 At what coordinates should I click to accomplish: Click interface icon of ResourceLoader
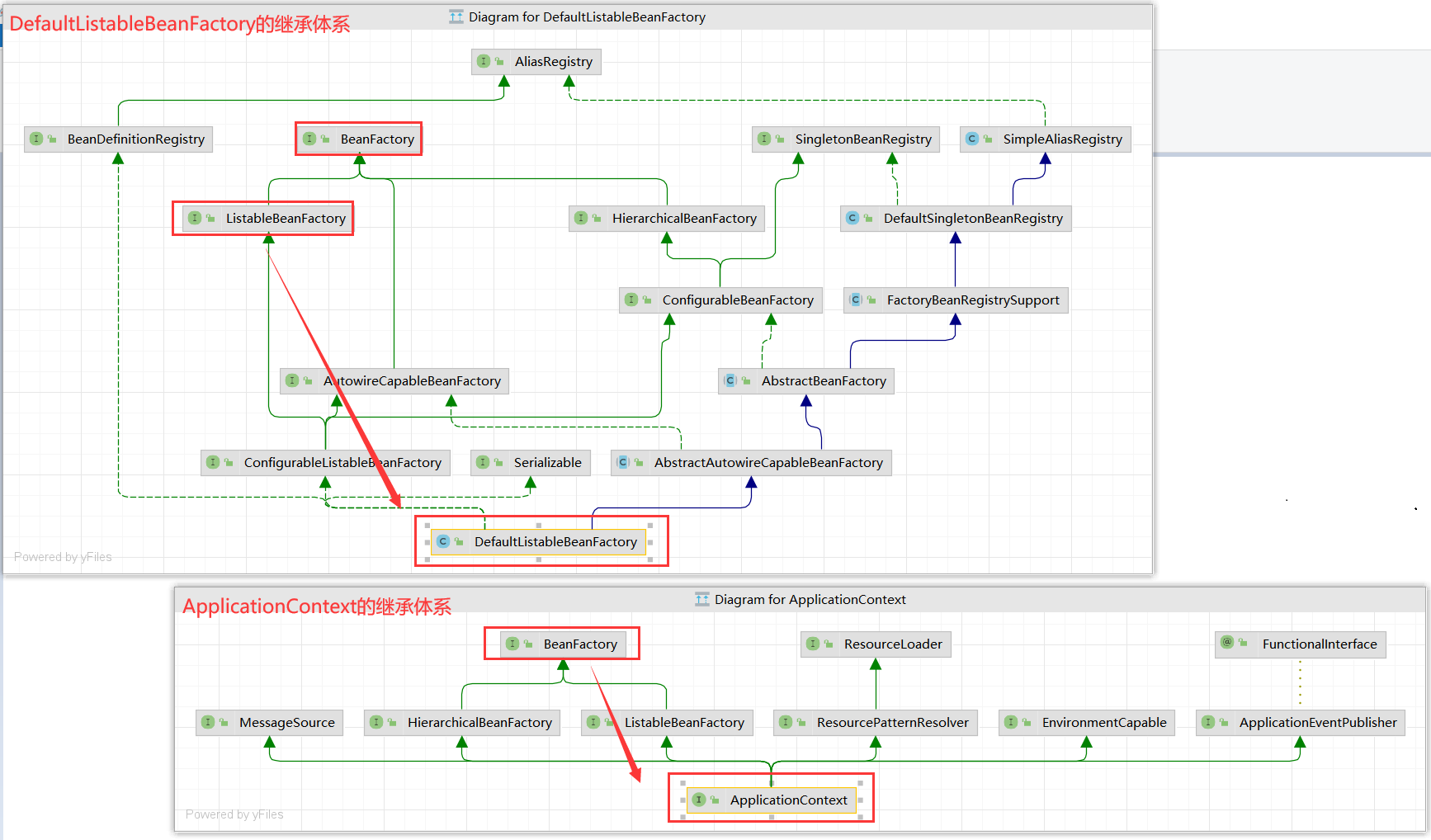pos(813,644)
